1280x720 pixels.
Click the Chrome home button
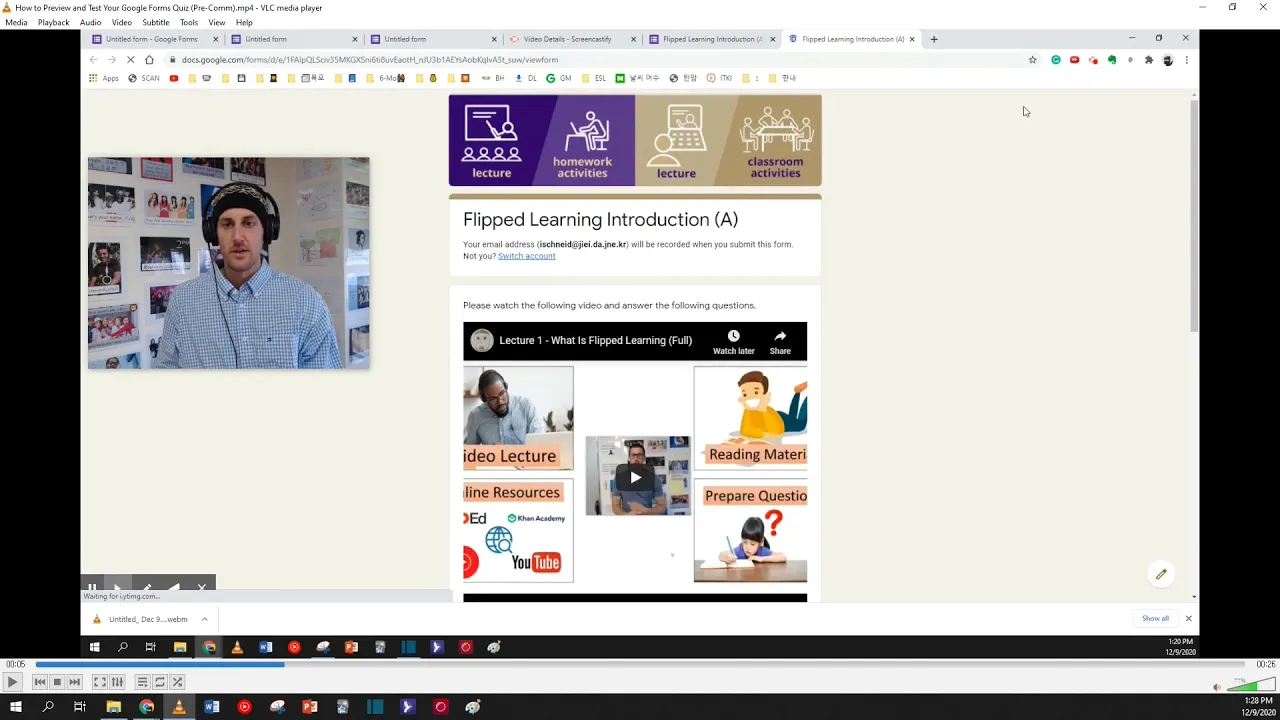[x=149, y=60]
